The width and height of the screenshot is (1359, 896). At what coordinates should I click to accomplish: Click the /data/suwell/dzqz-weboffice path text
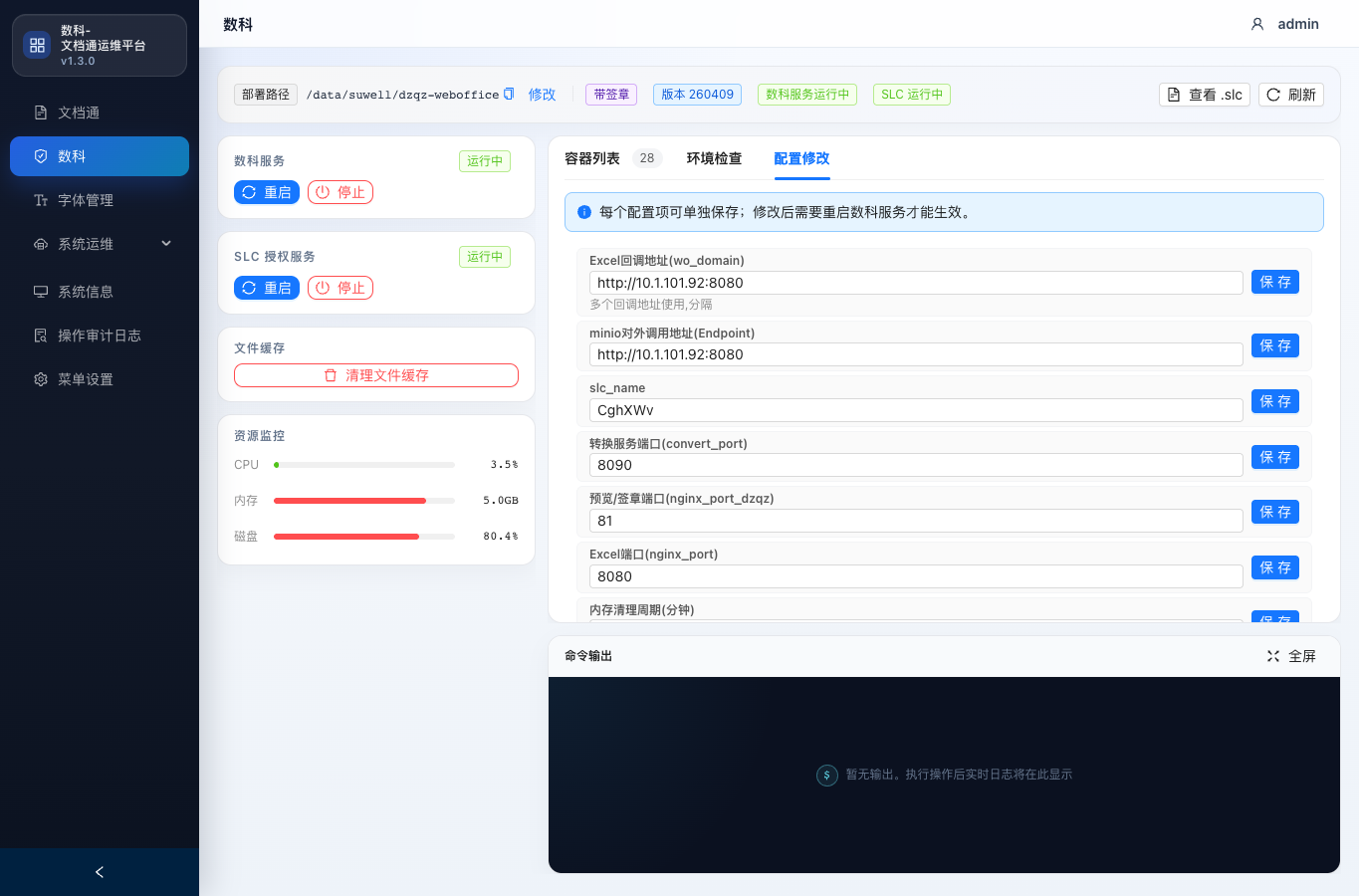[402, 95]
